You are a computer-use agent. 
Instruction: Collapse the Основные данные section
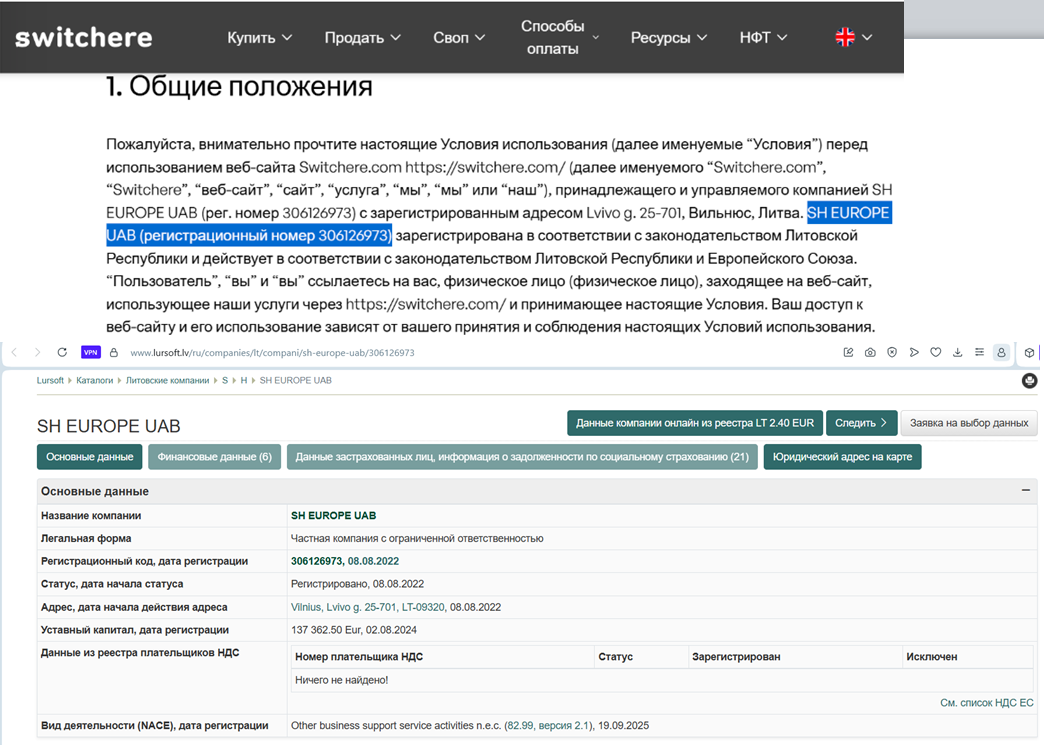point(1025,490)
